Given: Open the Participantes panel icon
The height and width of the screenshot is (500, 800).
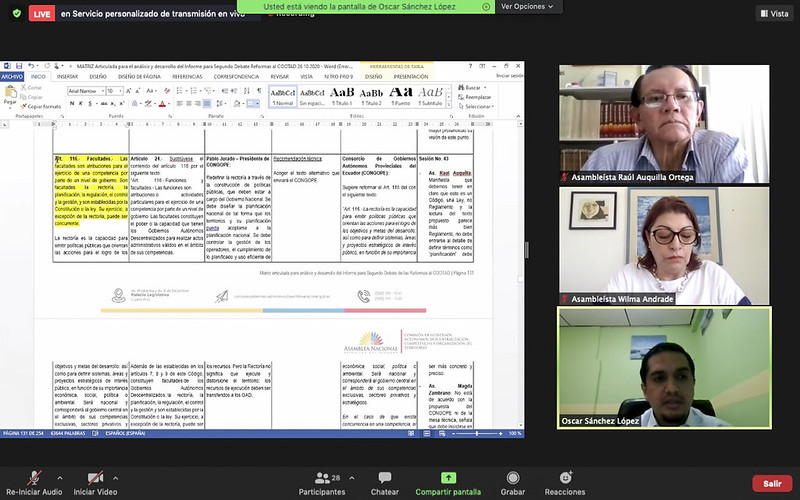Looking at the screenshot, I should [x=322, y=478].
